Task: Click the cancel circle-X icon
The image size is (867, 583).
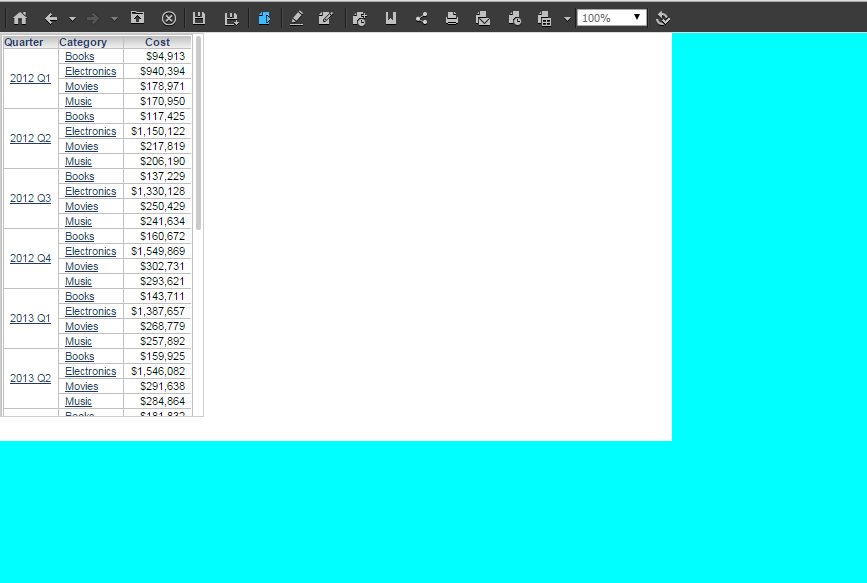Action: [x=169, y=18]
